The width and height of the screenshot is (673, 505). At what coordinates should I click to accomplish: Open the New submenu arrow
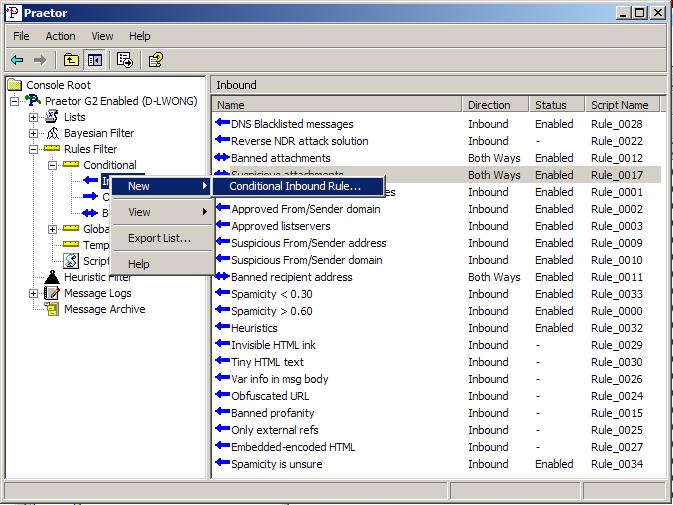tap(205, 186)
